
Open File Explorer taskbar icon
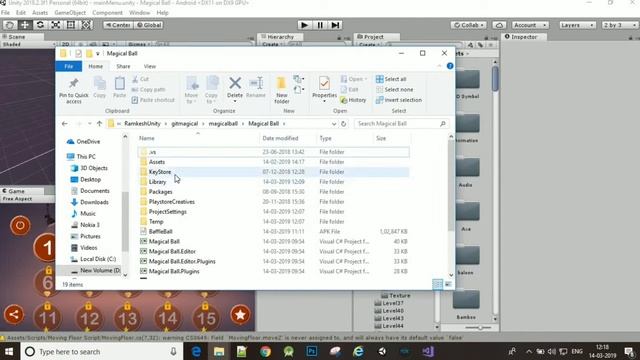tap(219, 351)
